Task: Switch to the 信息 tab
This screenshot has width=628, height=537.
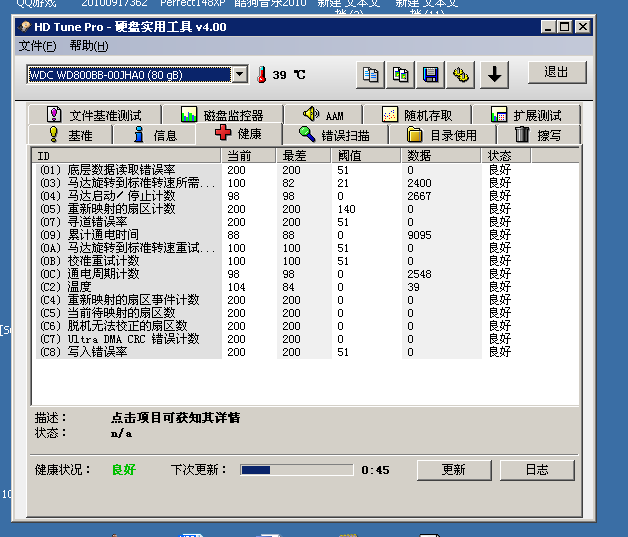Action: pyautogui.click(x=155, y=135)
